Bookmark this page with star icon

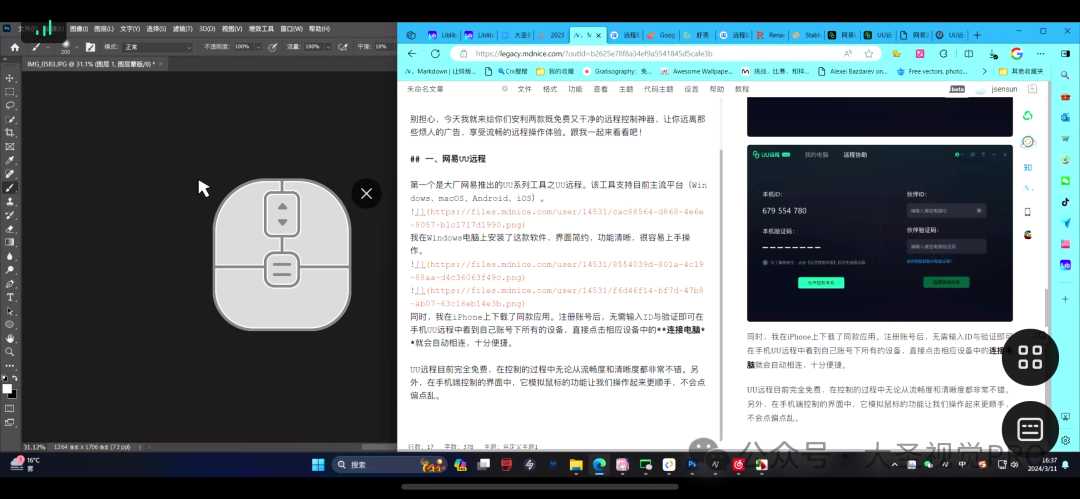pyautogui.click(x=869, y=53)
